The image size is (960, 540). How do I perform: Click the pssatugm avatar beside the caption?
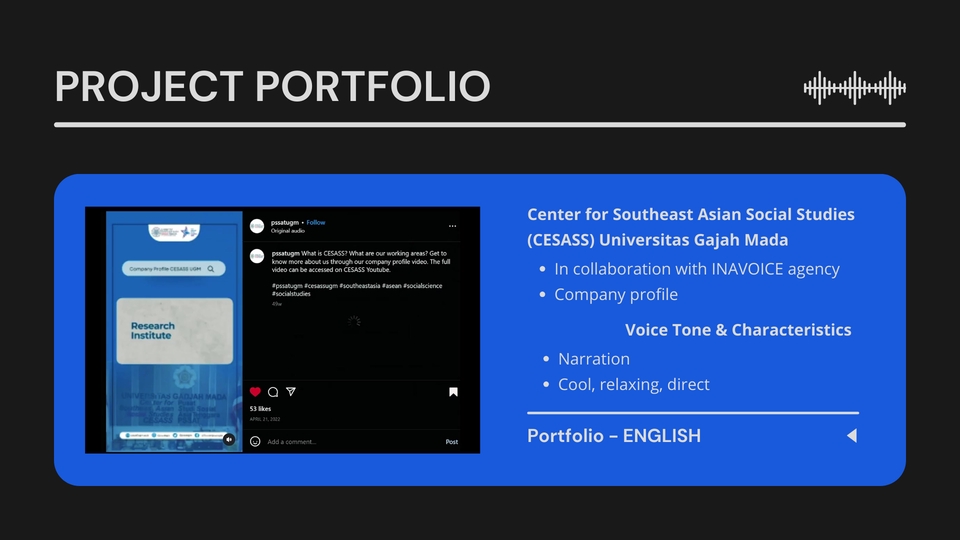[257, 257]
